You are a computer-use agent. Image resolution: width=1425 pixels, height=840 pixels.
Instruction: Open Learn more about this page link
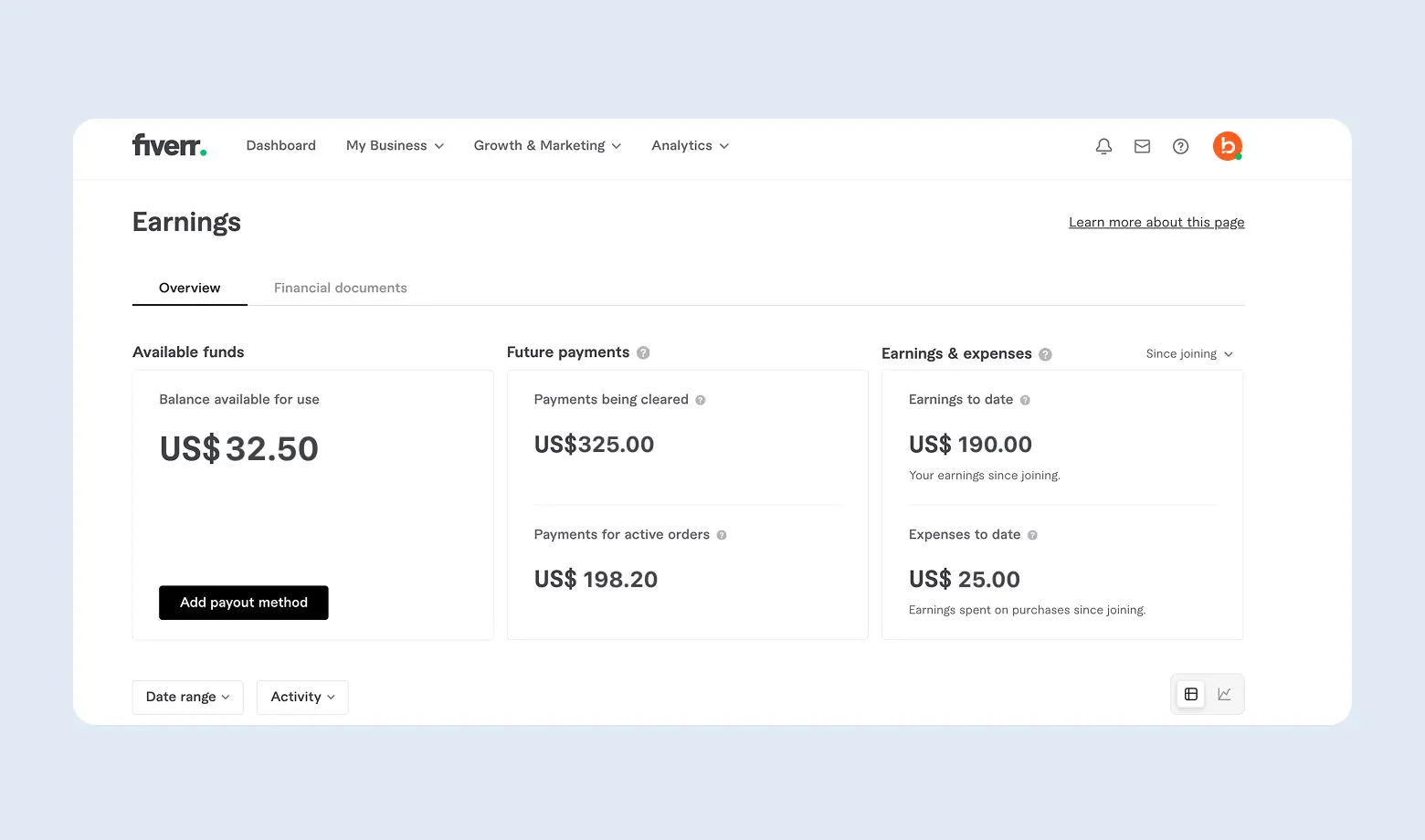pos(1156,222)
